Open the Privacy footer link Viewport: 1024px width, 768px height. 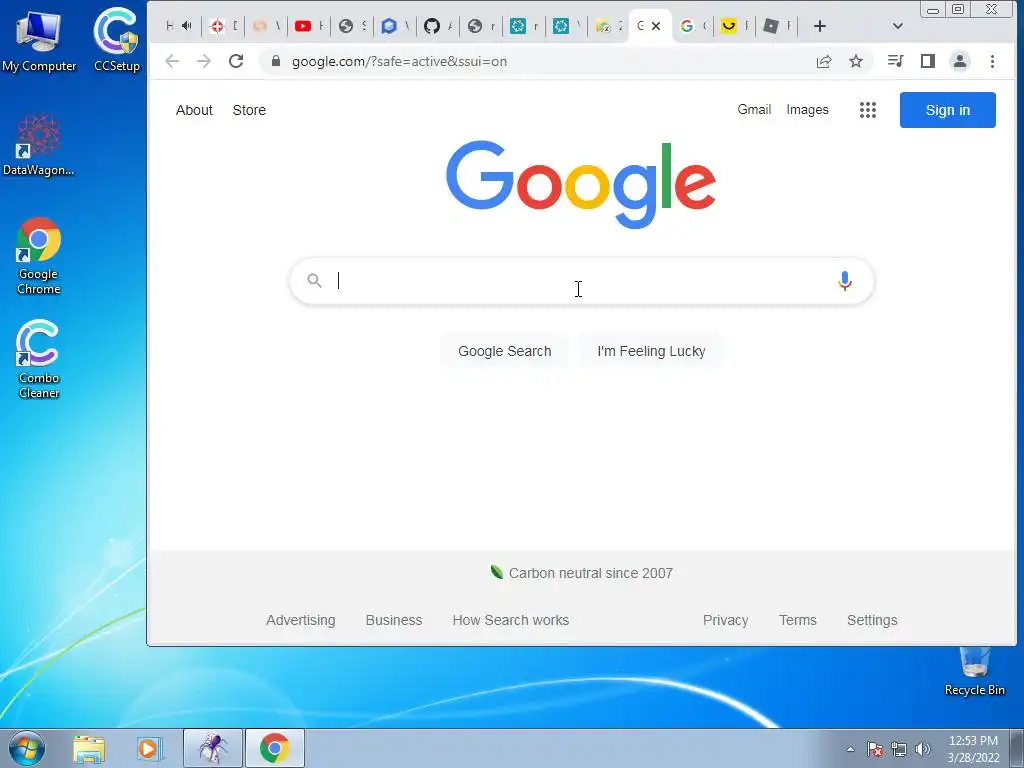point(726,620)
